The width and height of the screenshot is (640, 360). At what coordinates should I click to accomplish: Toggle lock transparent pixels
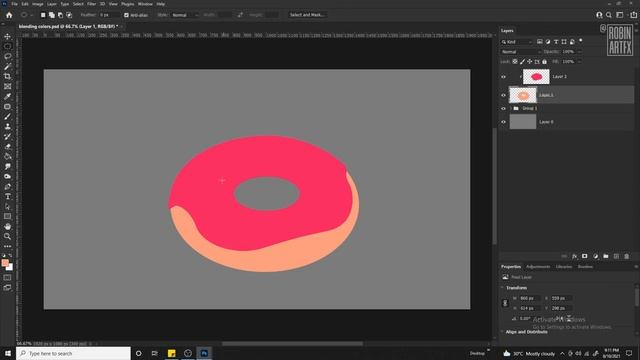tap(515, 62)
